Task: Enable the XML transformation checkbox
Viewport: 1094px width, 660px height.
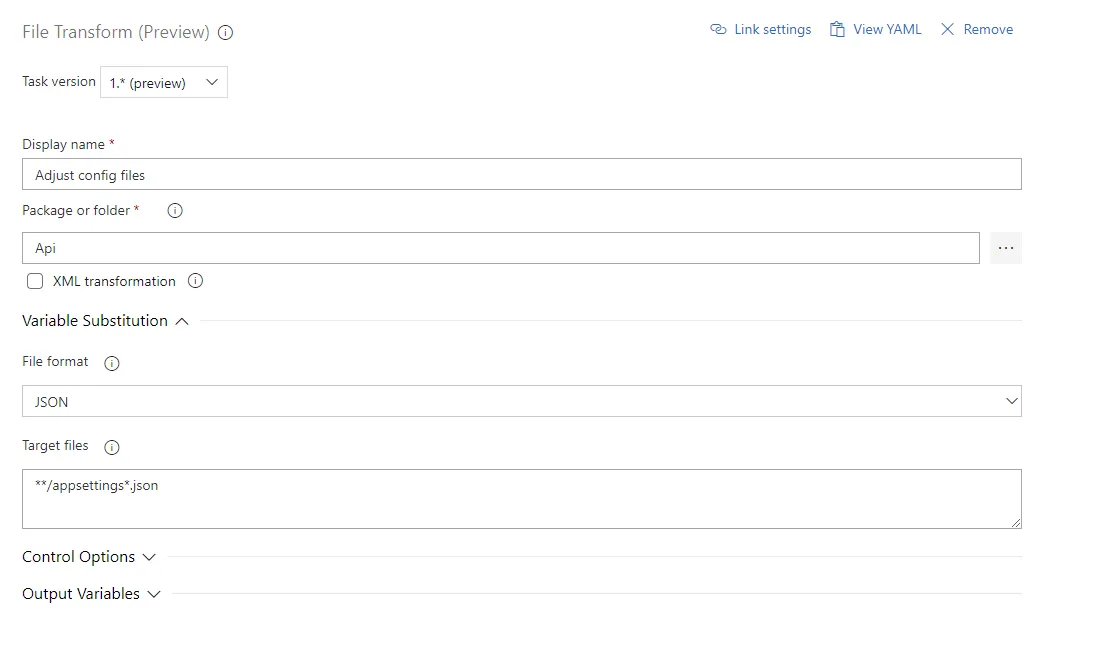Action: click(35, 281)
